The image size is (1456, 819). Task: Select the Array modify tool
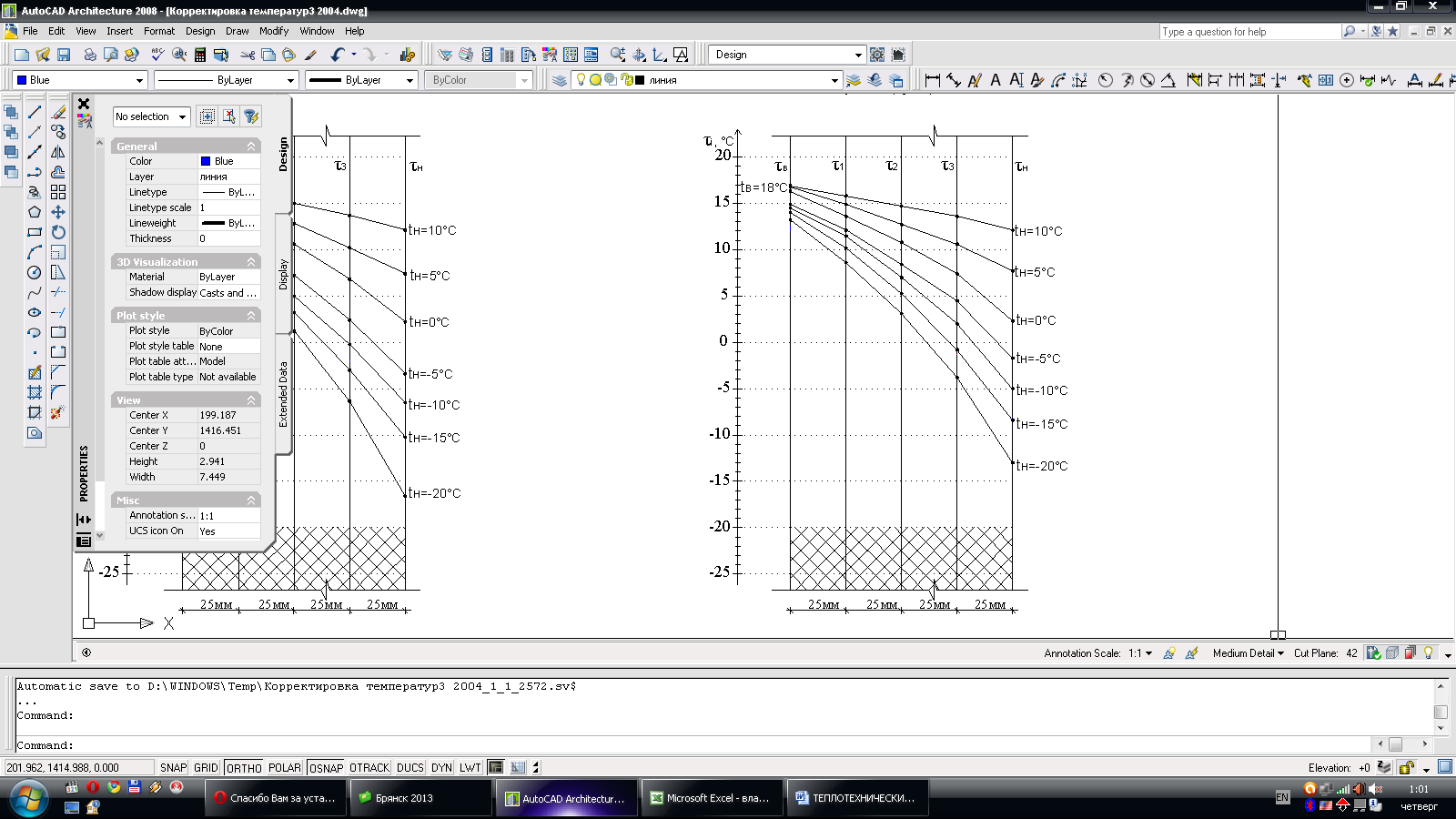coord(58,192)
